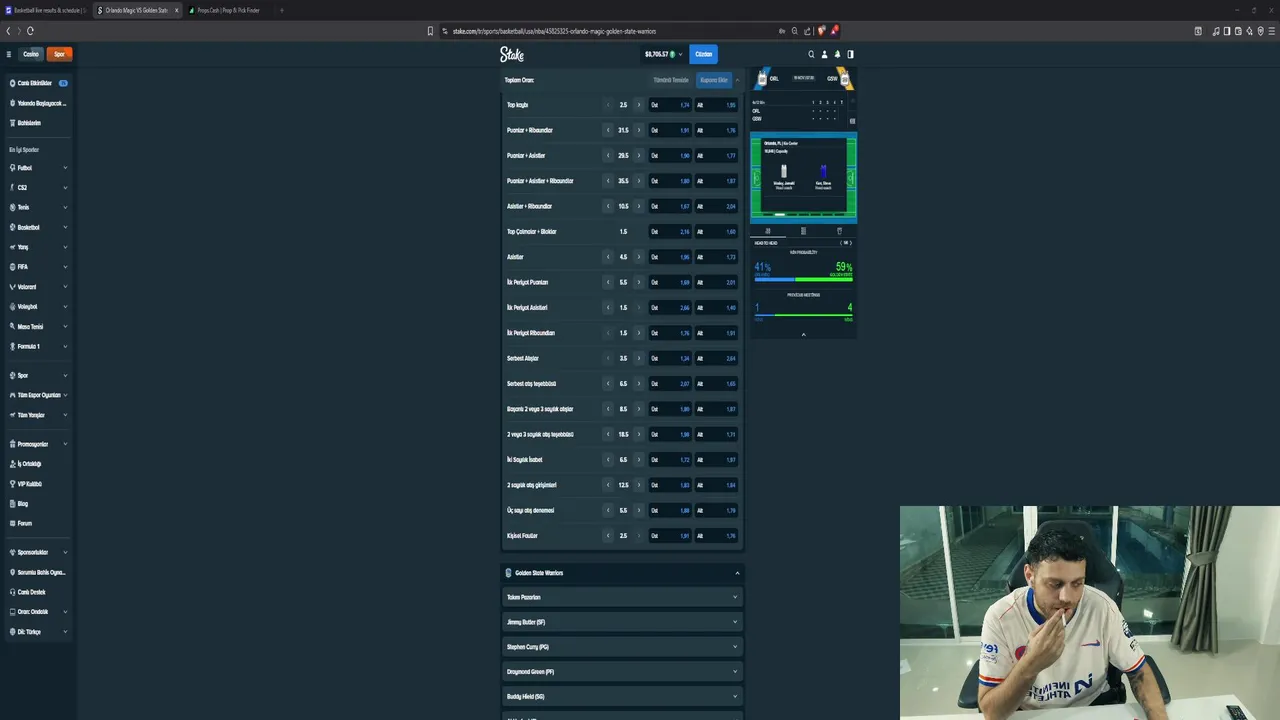Select Üst odds for Top kaybı
This screenshot has height=720, width=1280.
tap(671, 105)
